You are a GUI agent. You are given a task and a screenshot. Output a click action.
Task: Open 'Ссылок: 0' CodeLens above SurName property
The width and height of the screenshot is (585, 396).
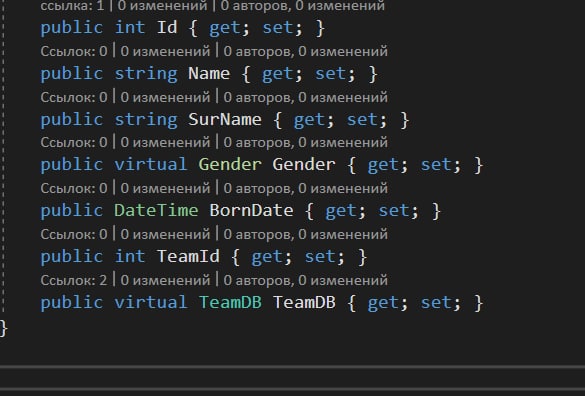tap(74, 97)
